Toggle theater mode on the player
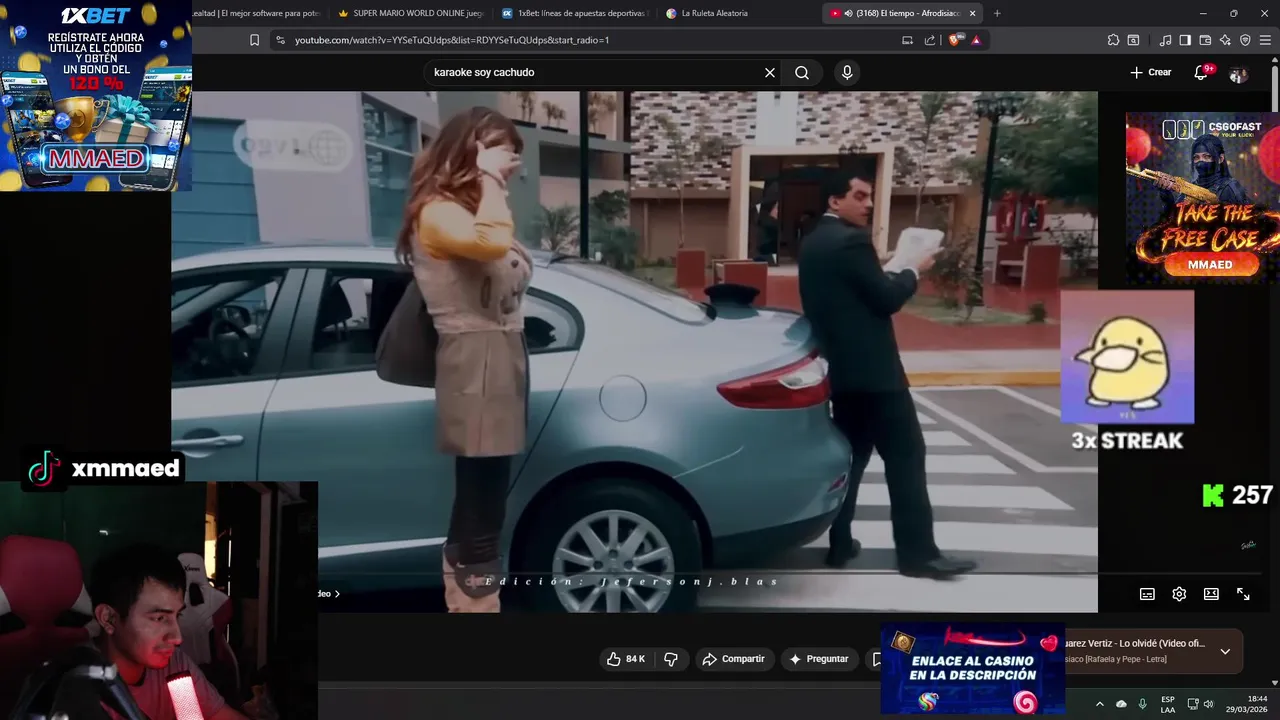 pos(1211,594)
